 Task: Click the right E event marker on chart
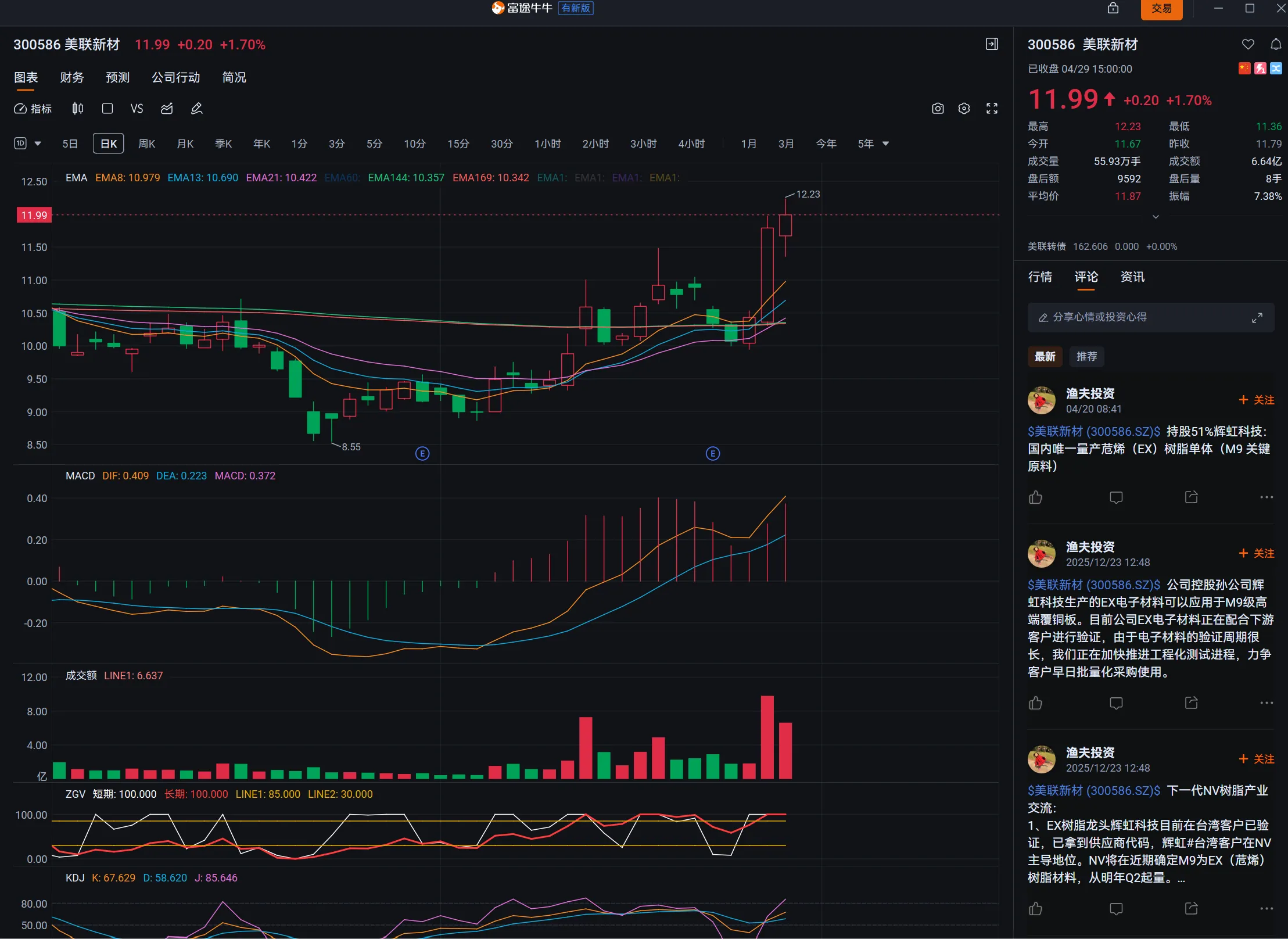click(x=713, y=453)
